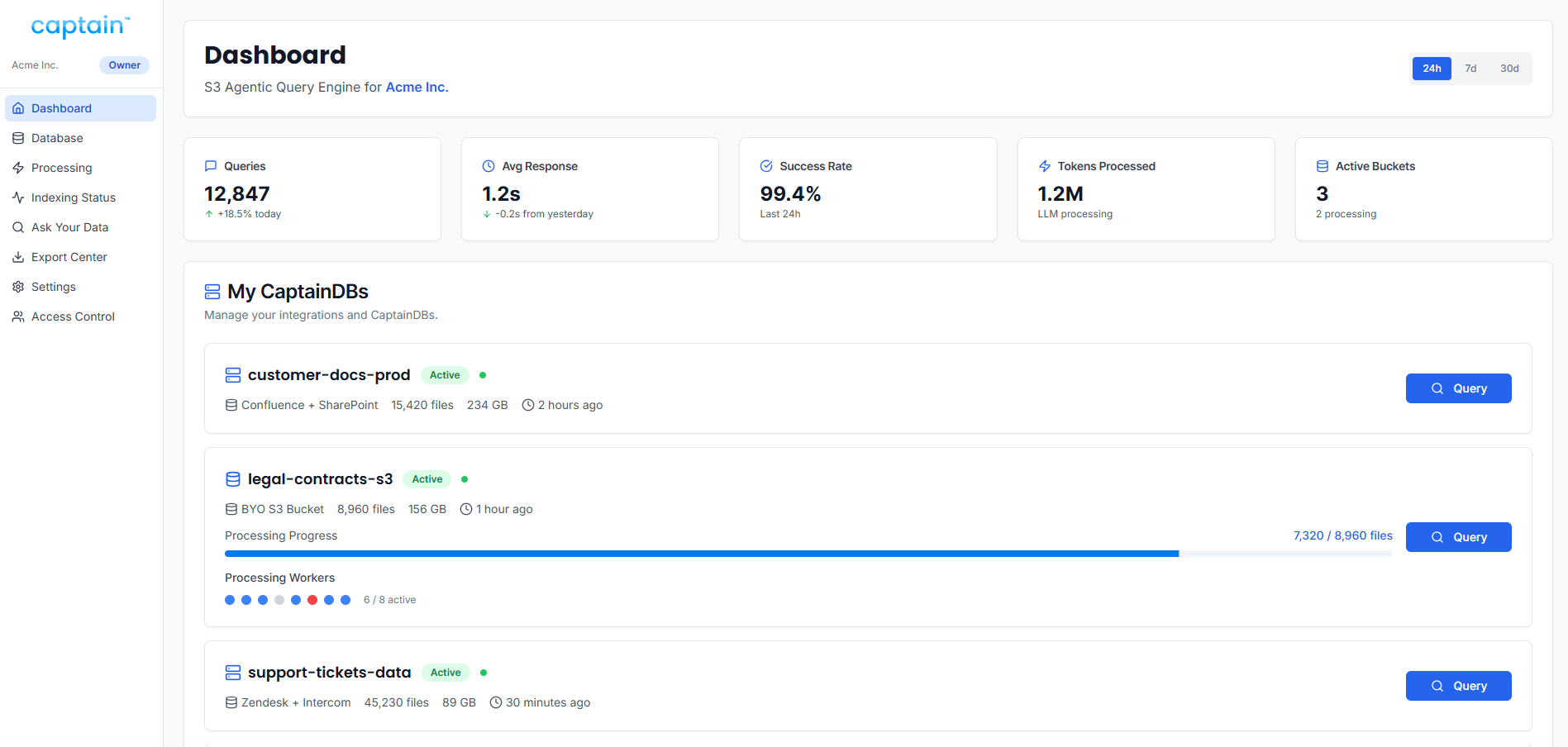Click the Acme Inc. organization name in sidebar

35,65
